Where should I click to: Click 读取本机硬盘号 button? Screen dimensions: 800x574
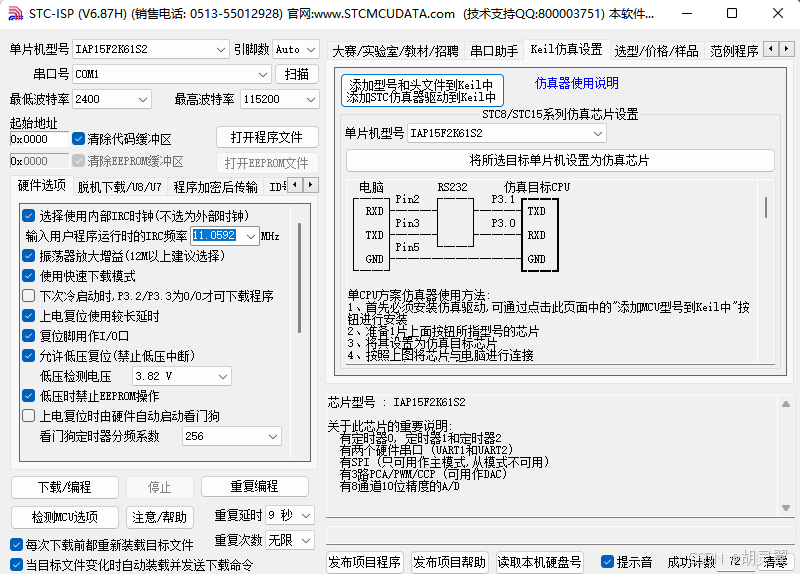tap(539, 562)
